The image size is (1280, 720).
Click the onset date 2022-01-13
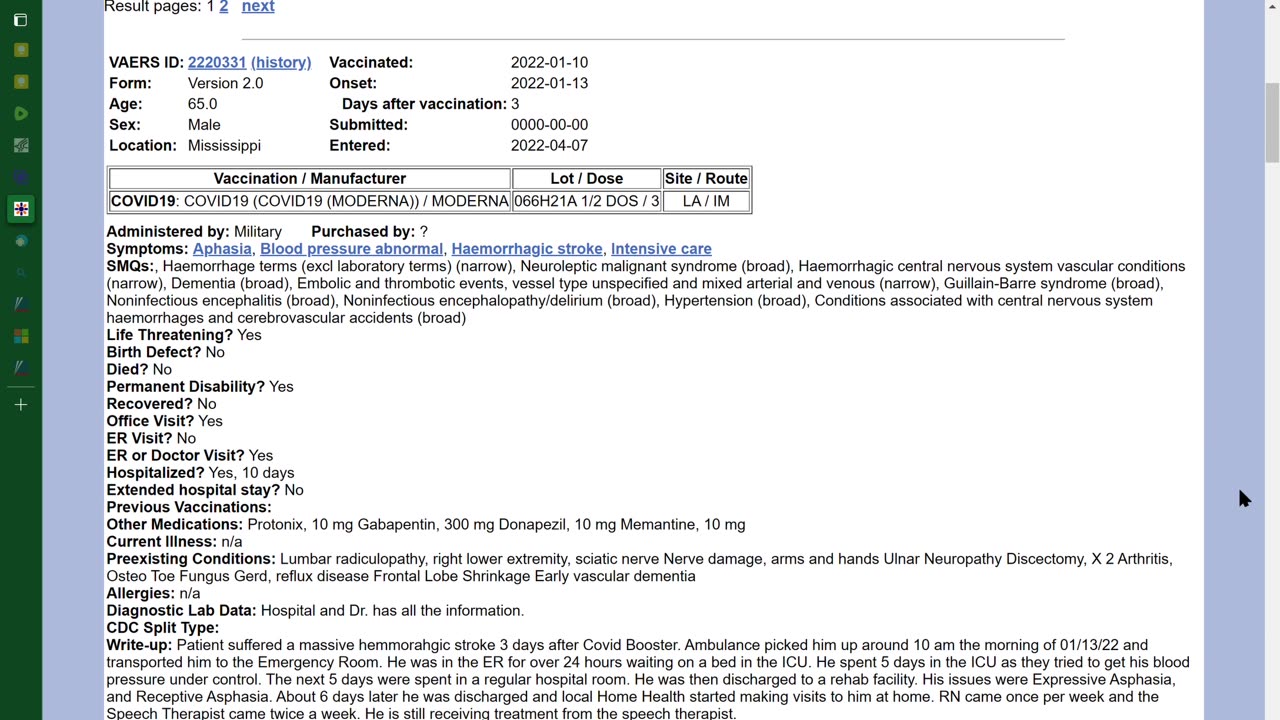pyautogui.click(x=549, y=83)
